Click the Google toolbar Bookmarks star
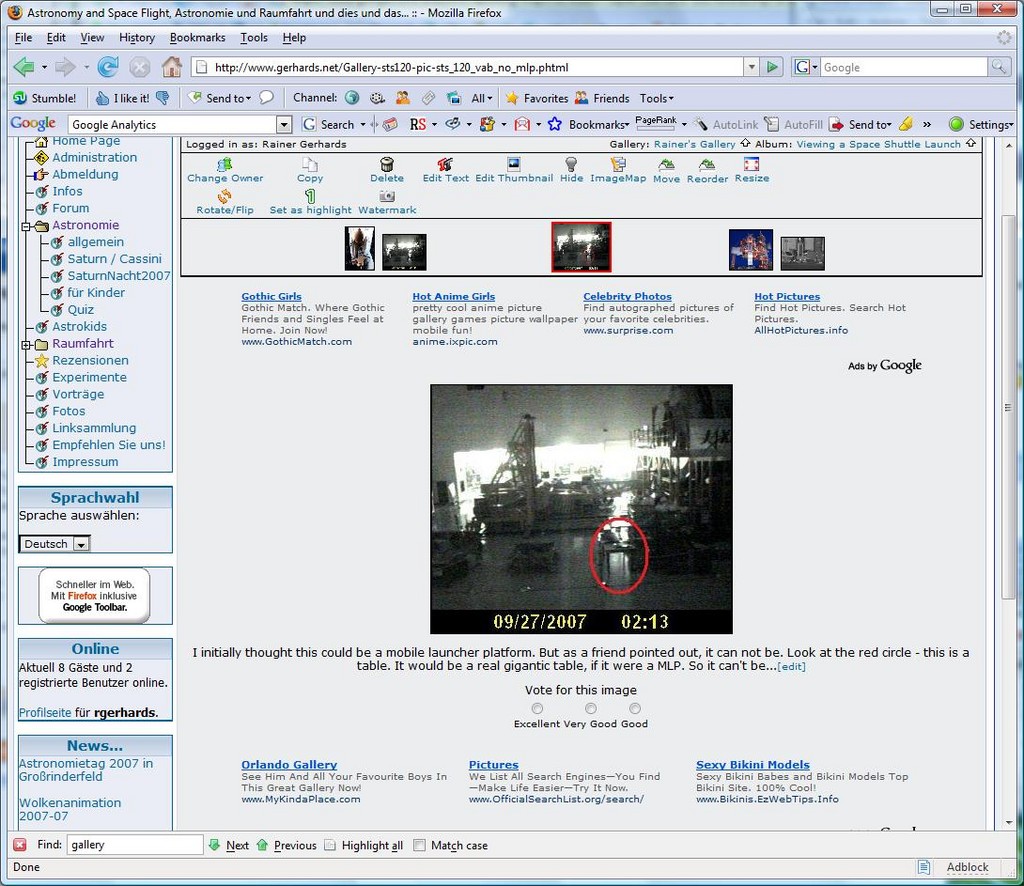 point(554,124)
